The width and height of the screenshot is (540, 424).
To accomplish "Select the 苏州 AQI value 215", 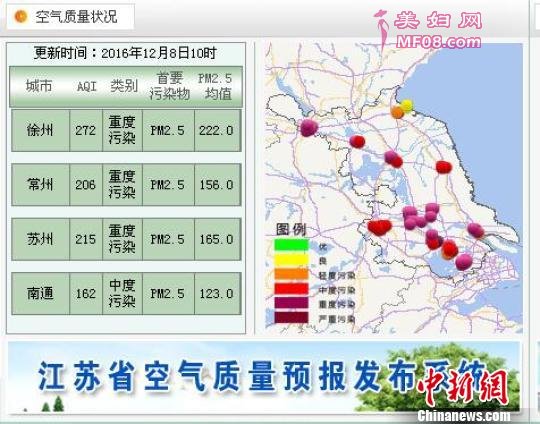I will 86,239.
